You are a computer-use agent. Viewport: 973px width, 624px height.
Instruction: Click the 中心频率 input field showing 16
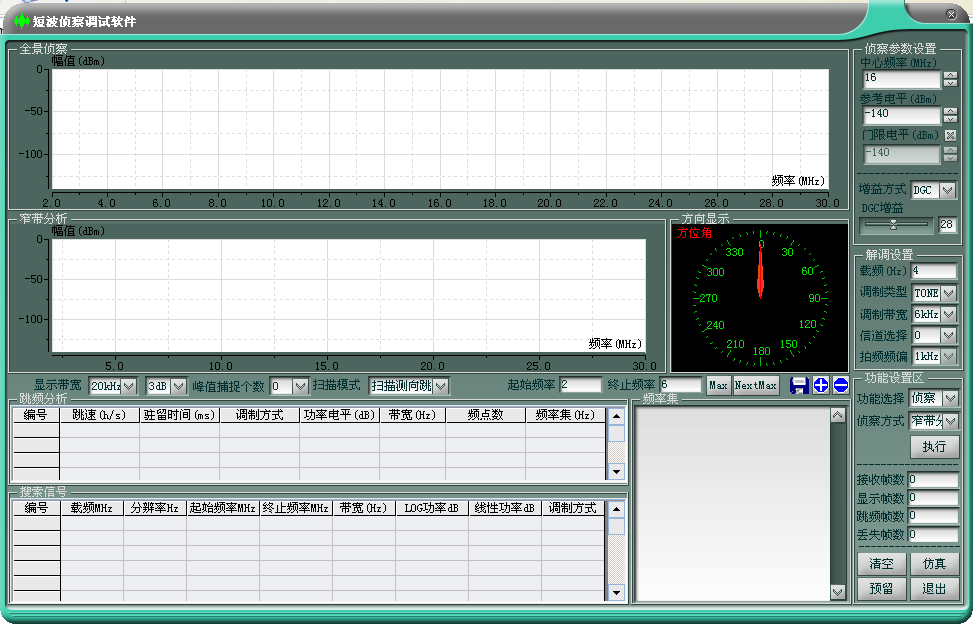click(x=902, y=79)
